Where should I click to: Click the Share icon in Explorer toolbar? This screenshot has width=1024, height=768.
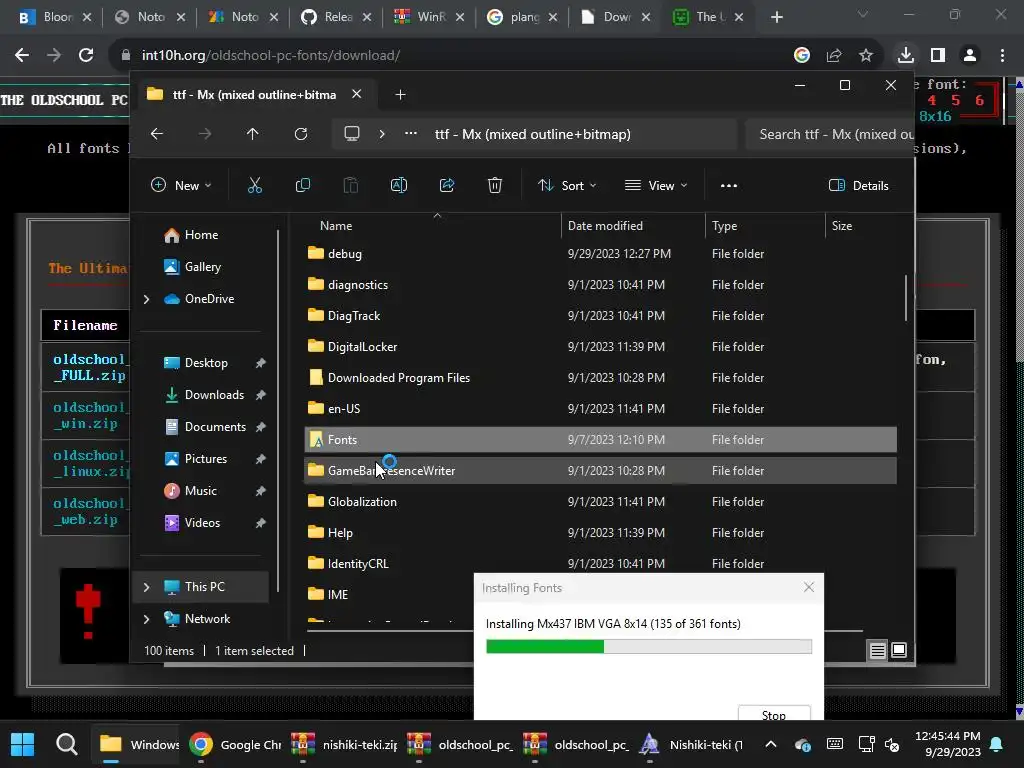[447, 185]
